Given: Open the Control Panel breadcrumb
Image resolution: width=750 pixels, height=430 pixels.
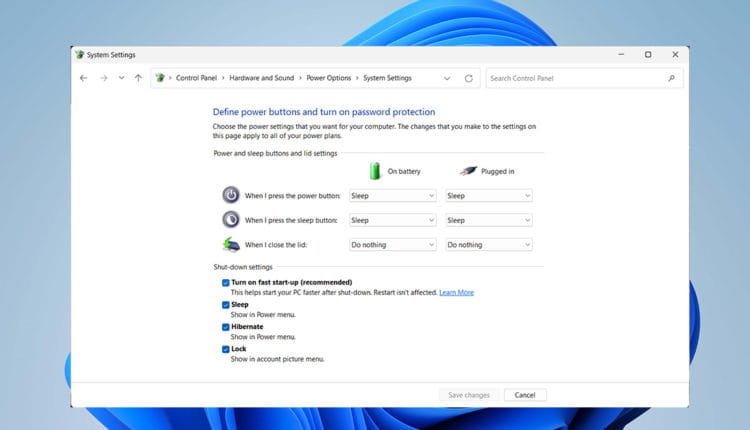Looking at the screenshot, I should pos(196,78).
